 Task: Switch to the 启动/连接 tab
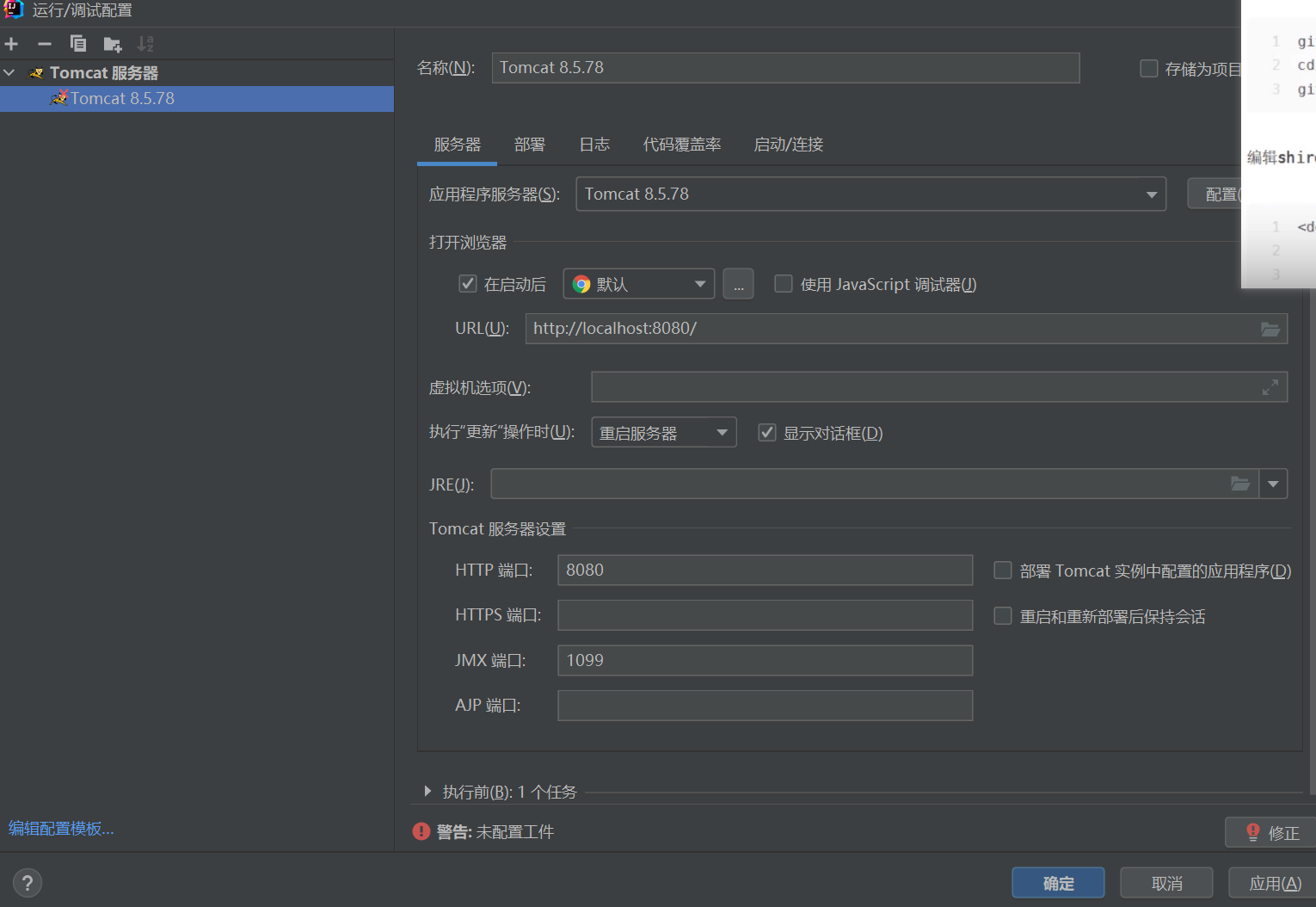(789, 145)
